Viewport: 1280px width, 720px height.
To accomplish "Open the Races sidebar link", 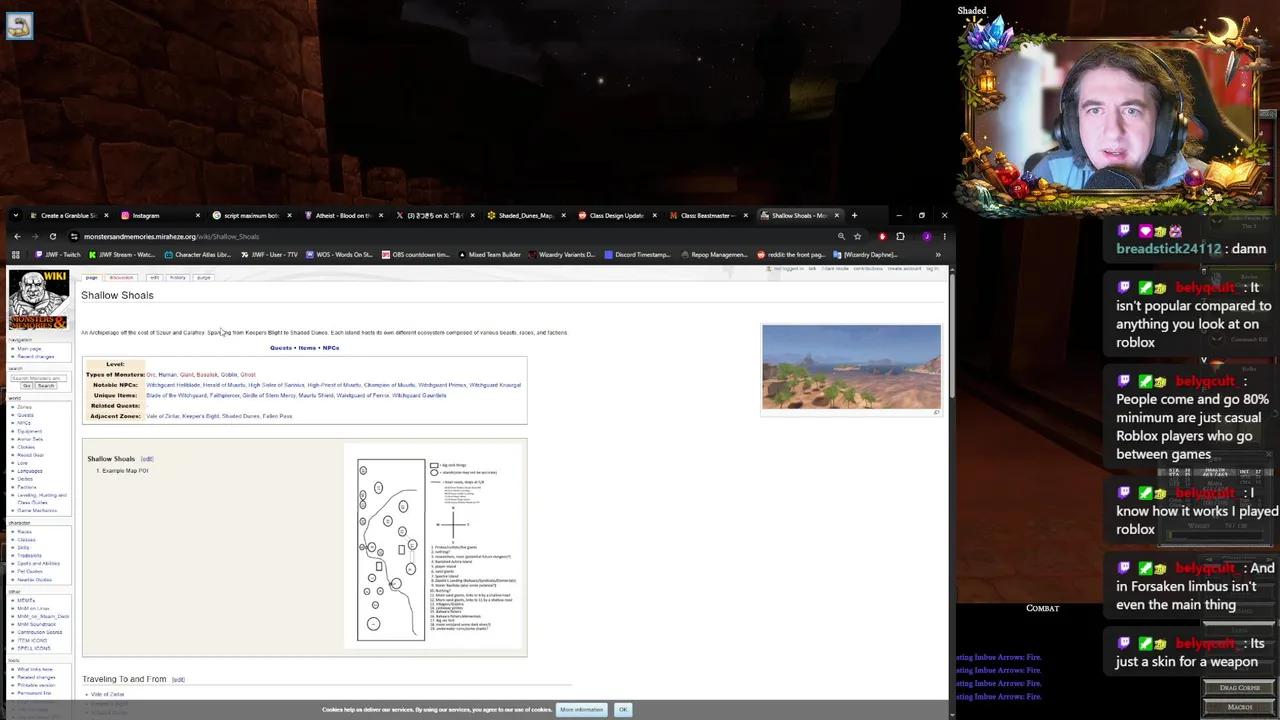I will [x=24, y=532].
